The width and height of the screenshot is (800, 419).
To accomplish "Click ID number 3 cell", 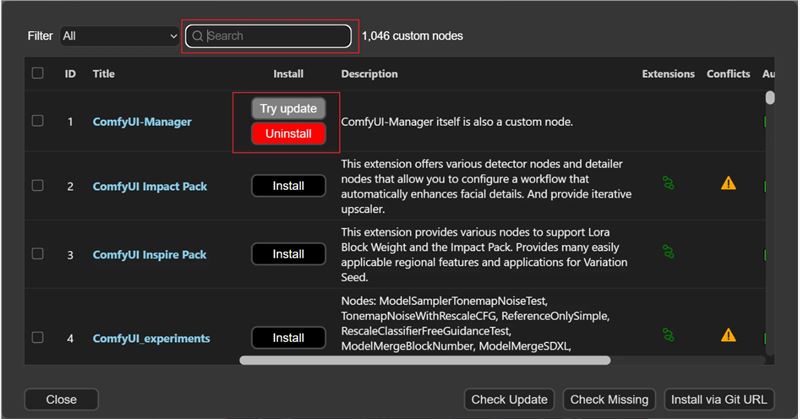I will pos(70,255).
